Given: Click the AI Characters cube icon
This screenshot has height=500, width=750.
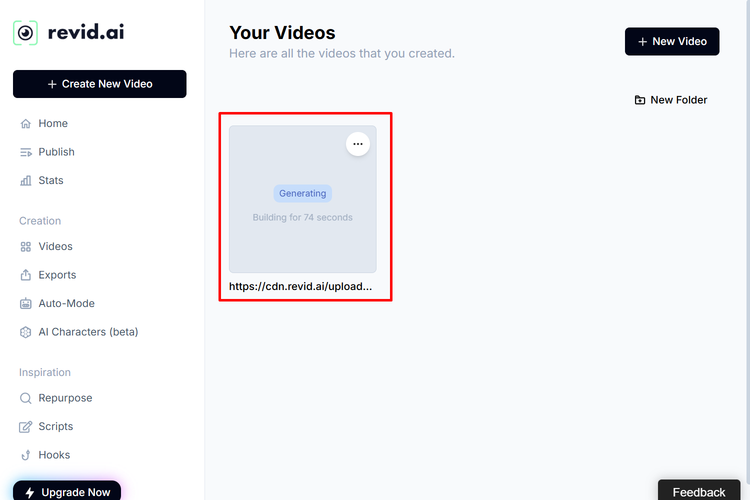Looking at the screenshot, I should pyautogui.click(x=26, y=332).
